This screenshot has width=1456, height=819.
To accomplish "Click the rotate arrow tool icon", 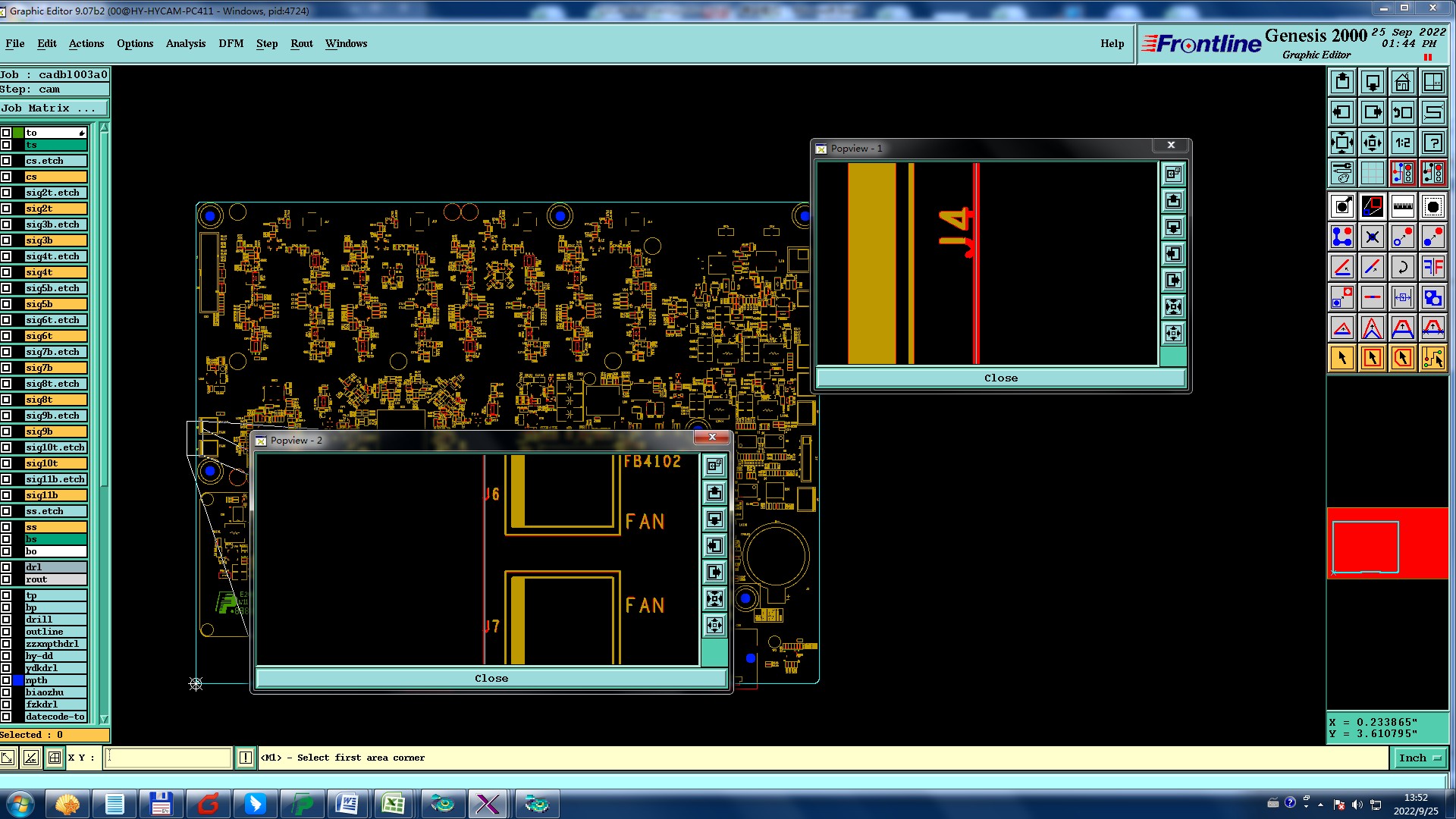I will pyautogui.click(x=1402, y=267).
